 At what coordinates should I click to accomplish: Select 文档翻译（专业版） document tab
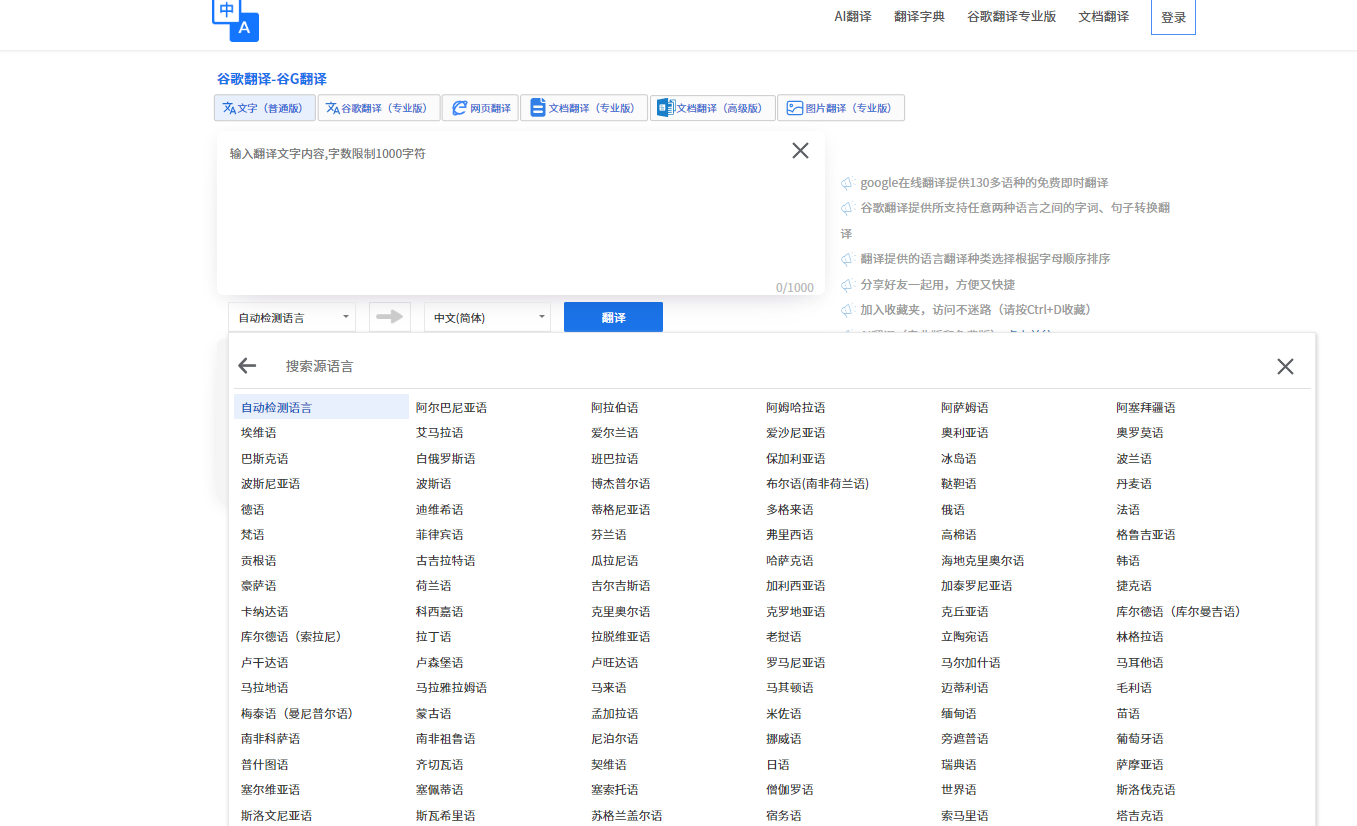(583, 108)
